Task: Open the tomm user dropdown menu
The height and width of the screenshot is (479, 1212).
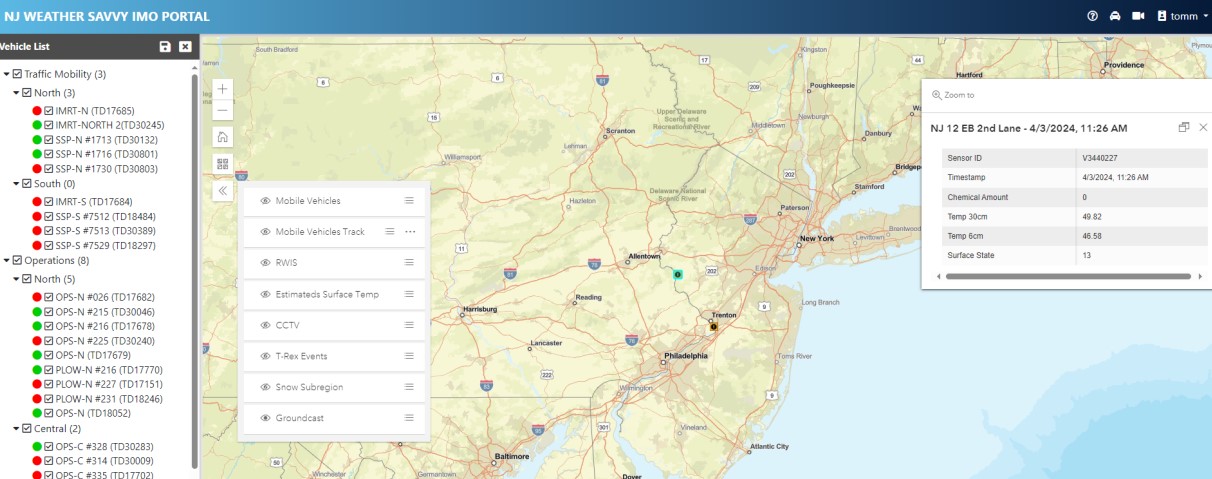Action: coord(1183,16)
